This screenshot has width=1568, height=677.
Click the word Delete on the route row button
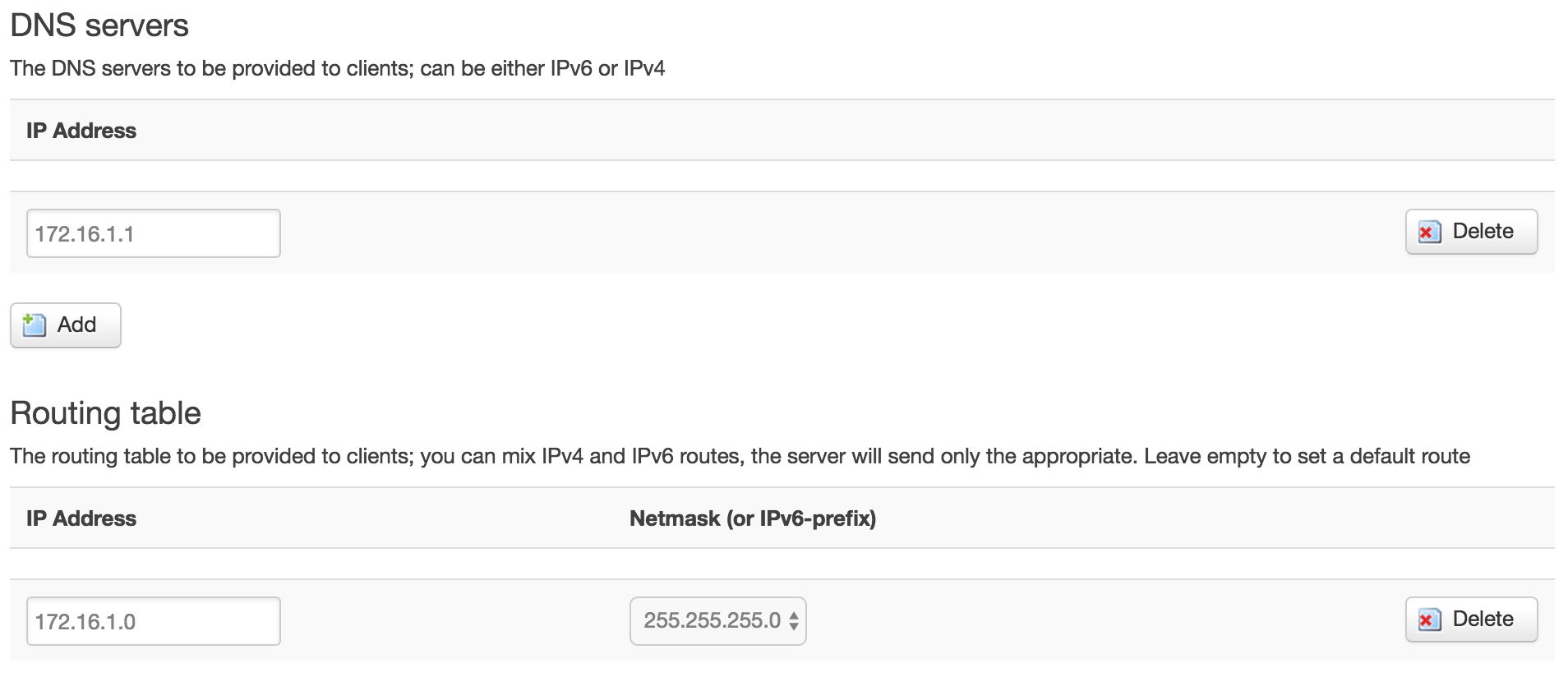[1483, 619]
